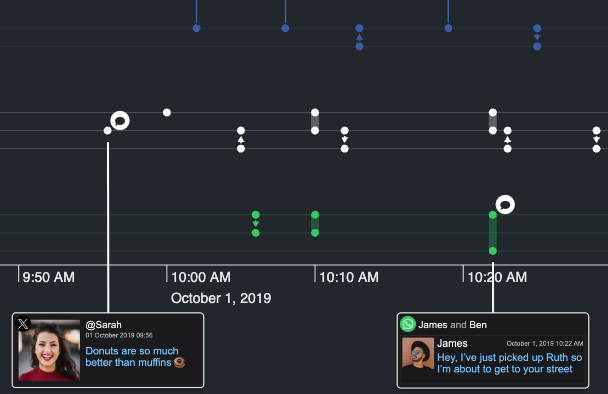Viewport: 608px width, 394px height.
Task: Click the 10:20 AM time axis label
Action: 497,277
